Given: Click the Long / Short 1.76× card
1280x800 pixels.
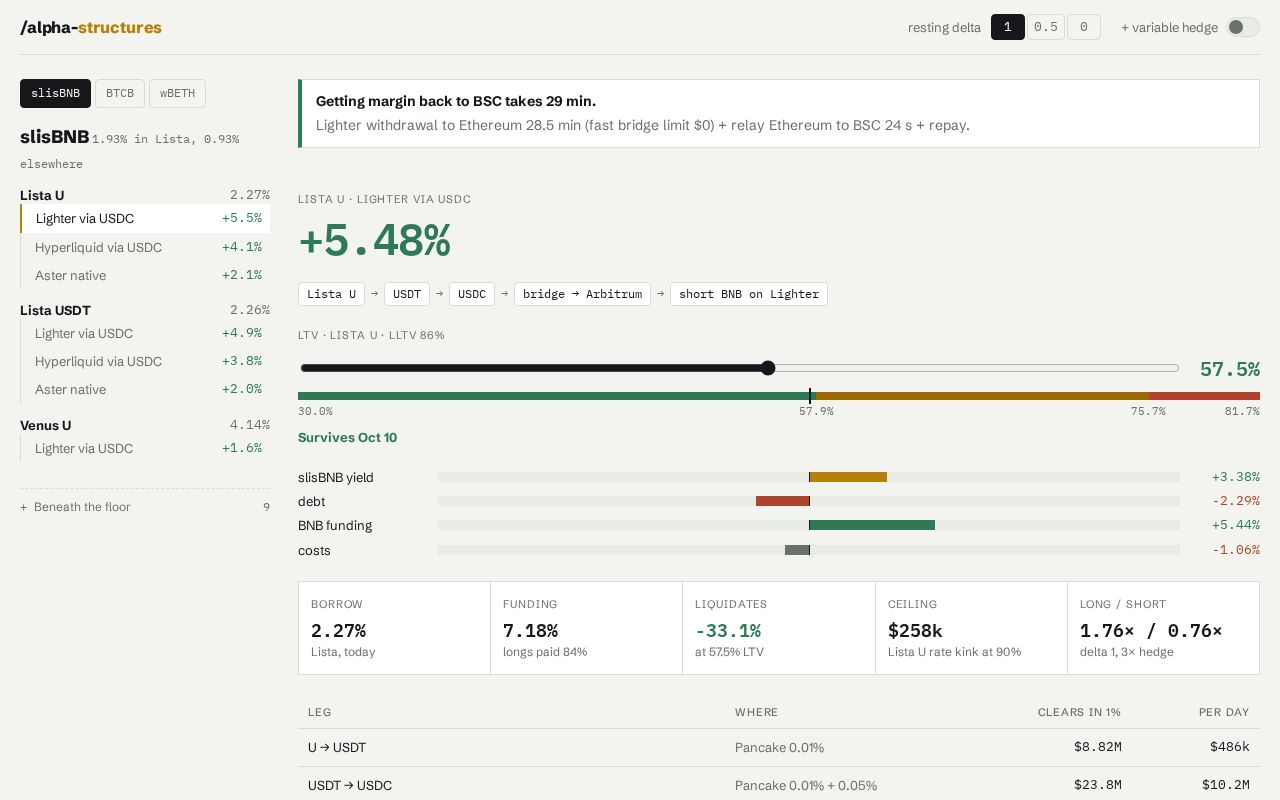Looking at the screenshot, I should coord(1163,628).
